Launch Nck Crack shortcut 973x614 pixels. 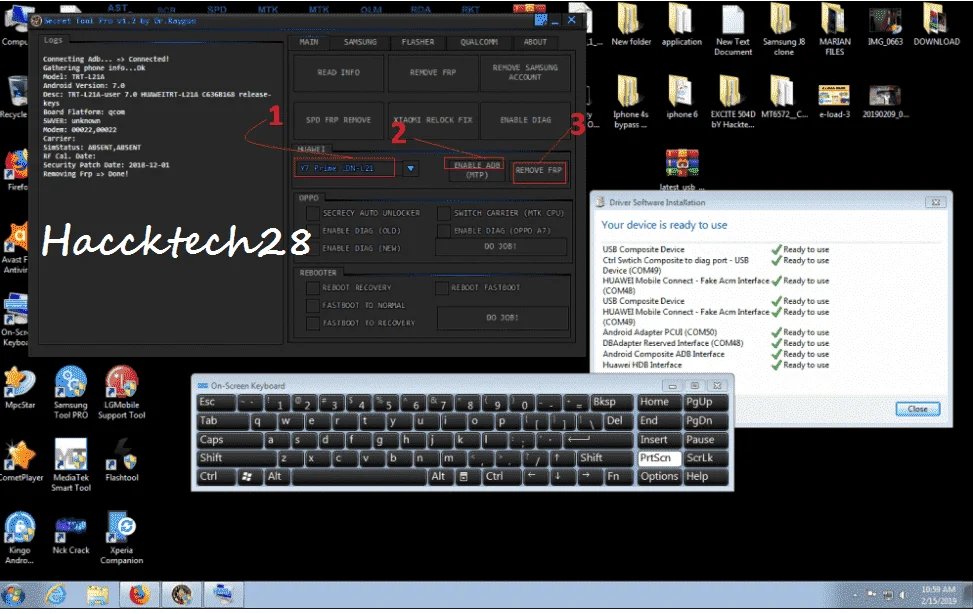click(71, 534)
